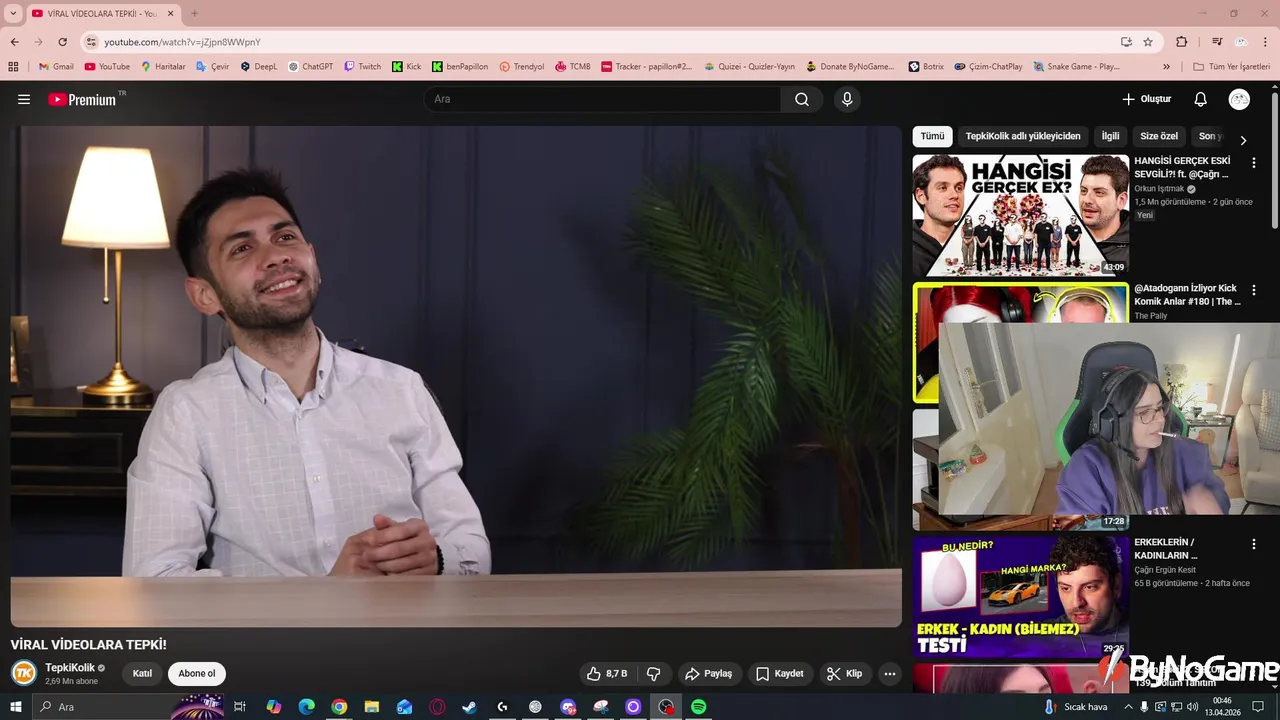Expand more bookmarks chevron
The height and width of the screenshot is (720, 1280).
[1166, 67]
